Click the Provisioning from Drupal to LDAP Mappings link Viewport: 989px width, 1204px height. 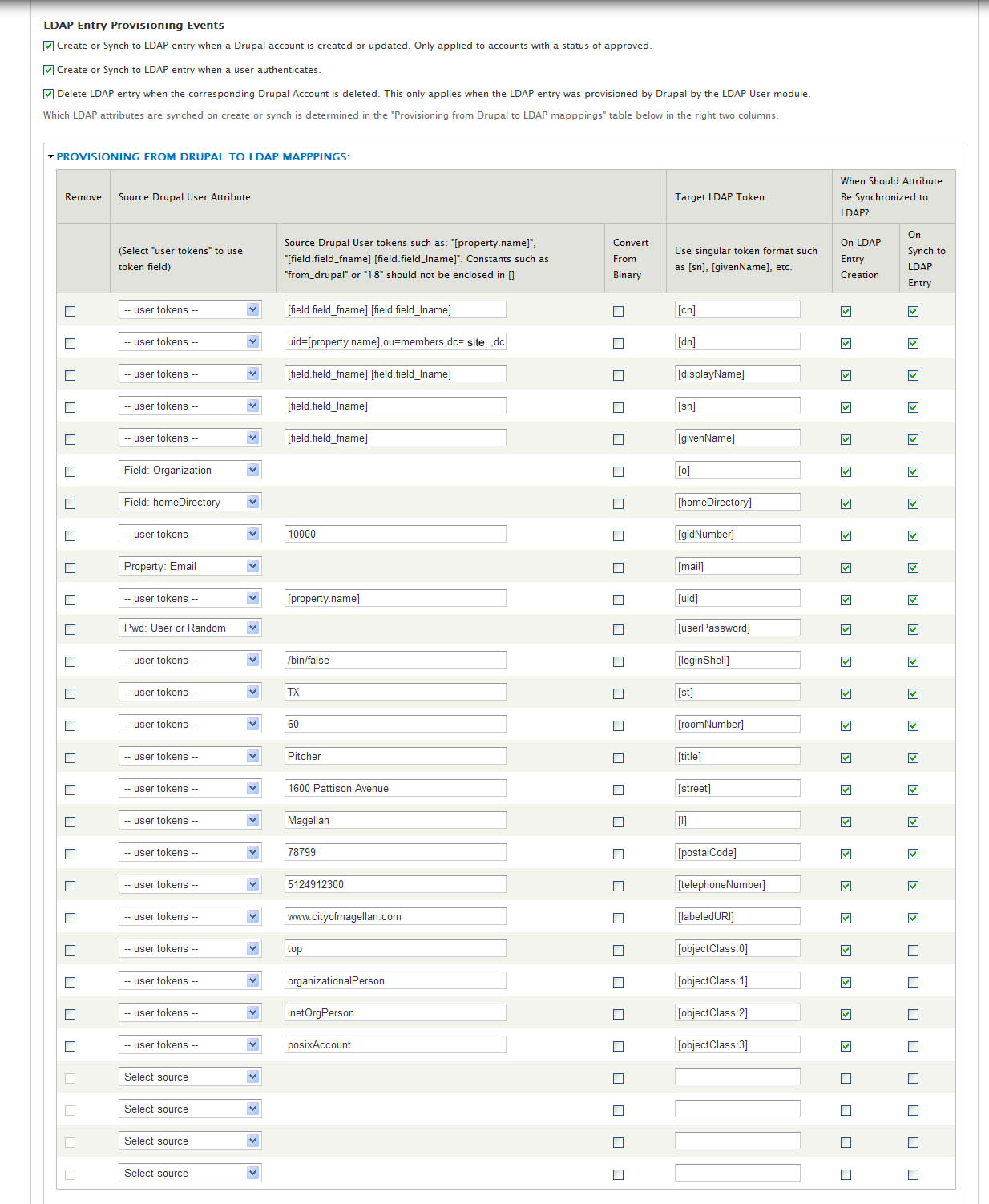[x=203, y=157]
